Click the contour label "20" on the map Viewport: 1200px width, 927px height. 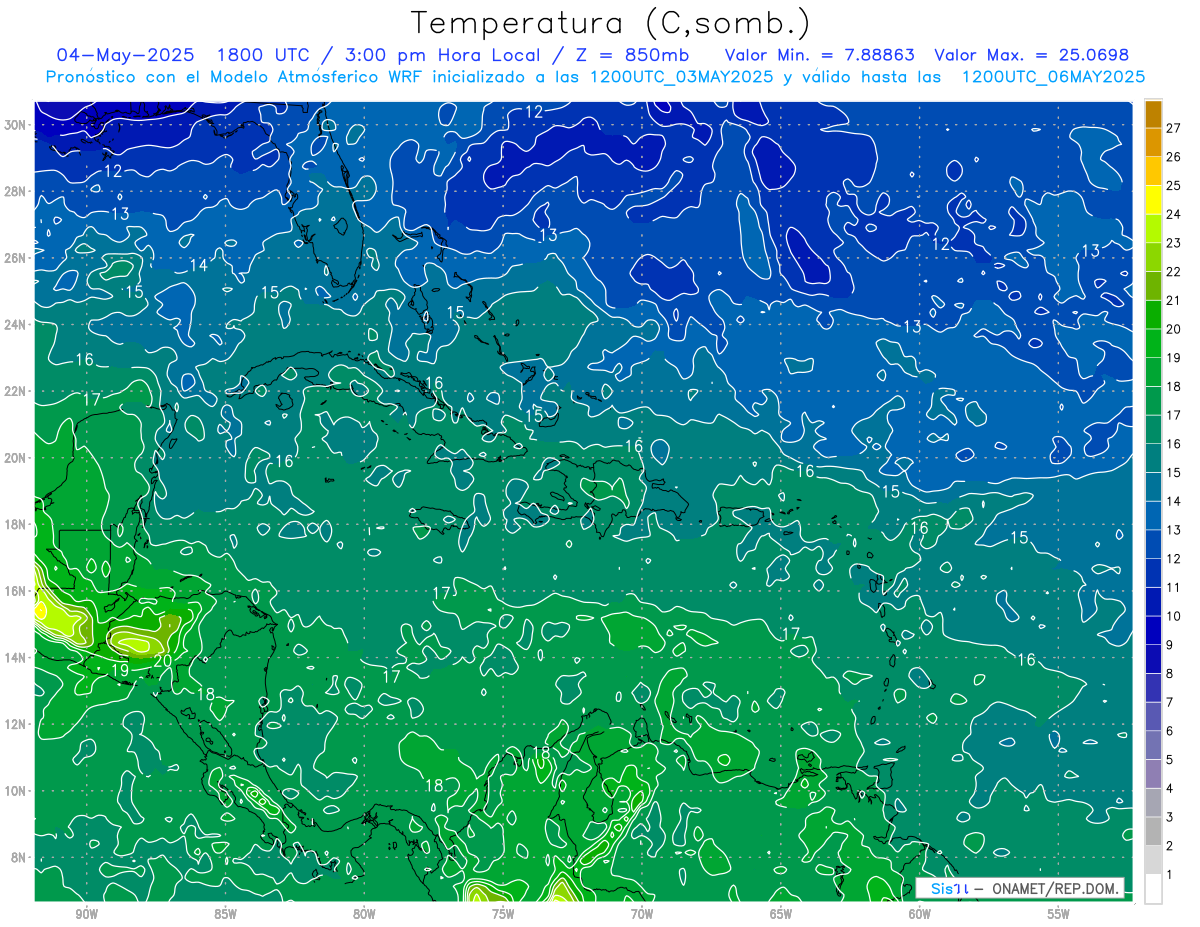(162, 660)
